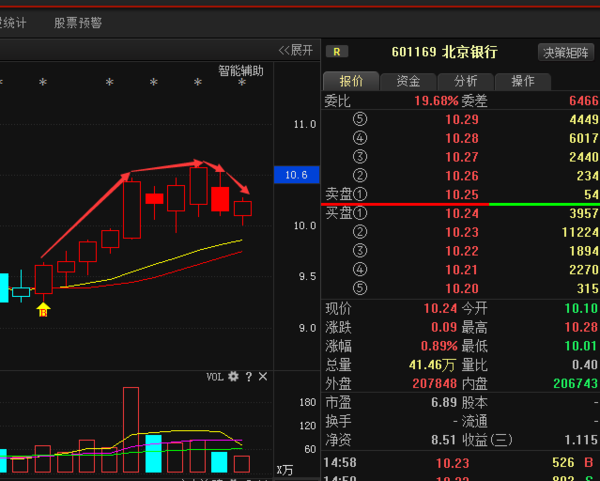Open the VOL indicator settings gear
This screenshot has height=481, width=600.
coord(233,377)
